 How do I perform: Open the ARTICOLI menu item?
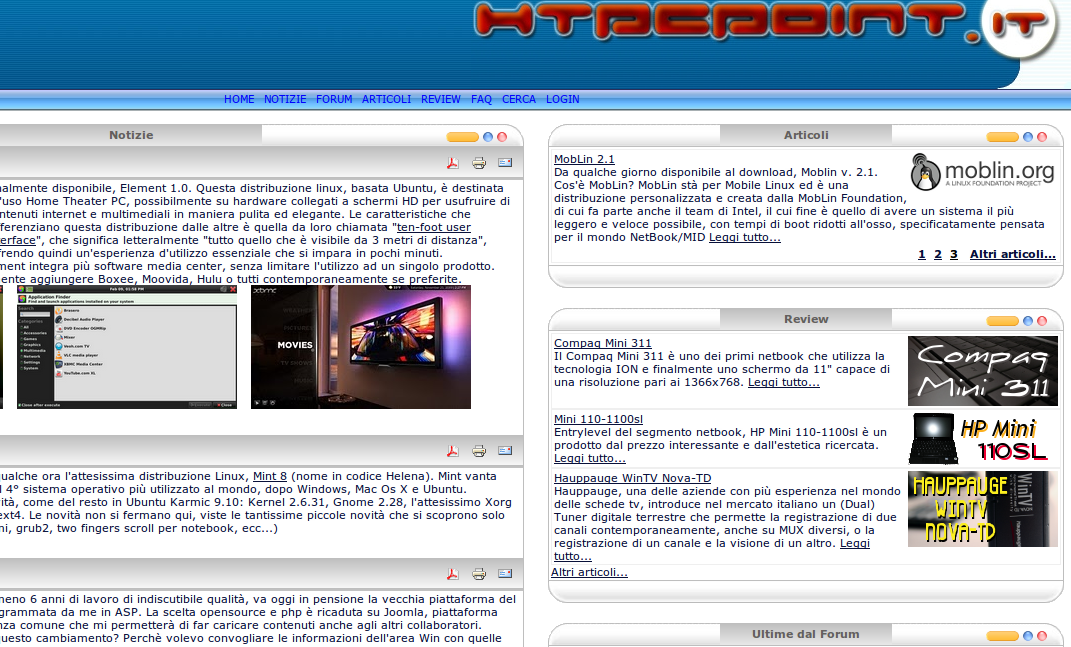tap(387, 99)
